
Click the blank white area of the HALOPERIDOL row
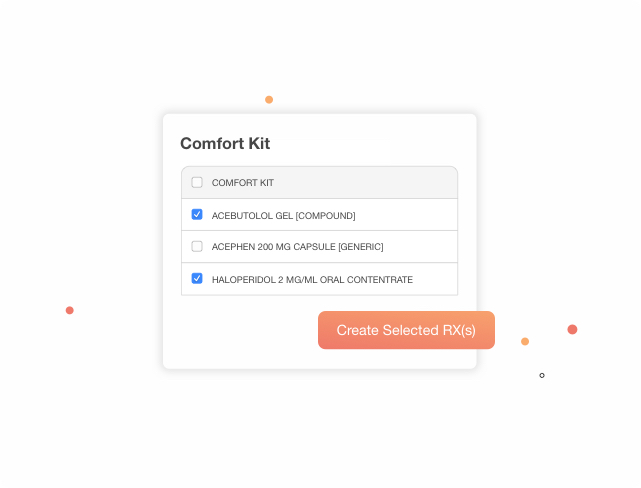point(435,280)
